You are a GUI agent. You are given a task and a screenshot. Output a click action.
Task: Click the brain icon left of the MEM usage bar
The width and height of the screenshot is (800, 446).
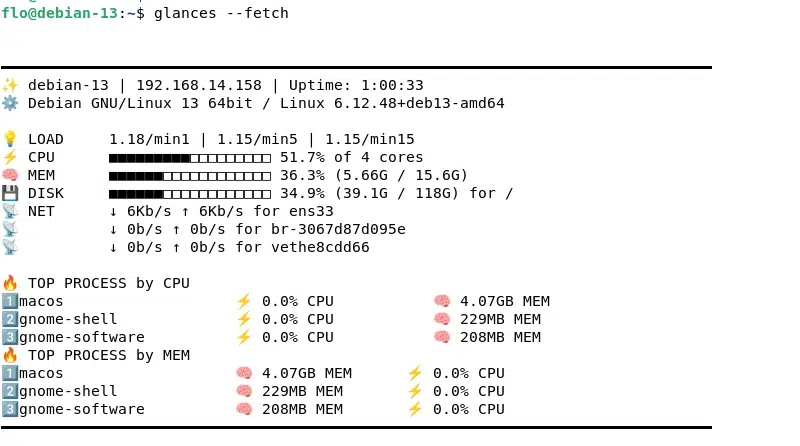[10, 175]
